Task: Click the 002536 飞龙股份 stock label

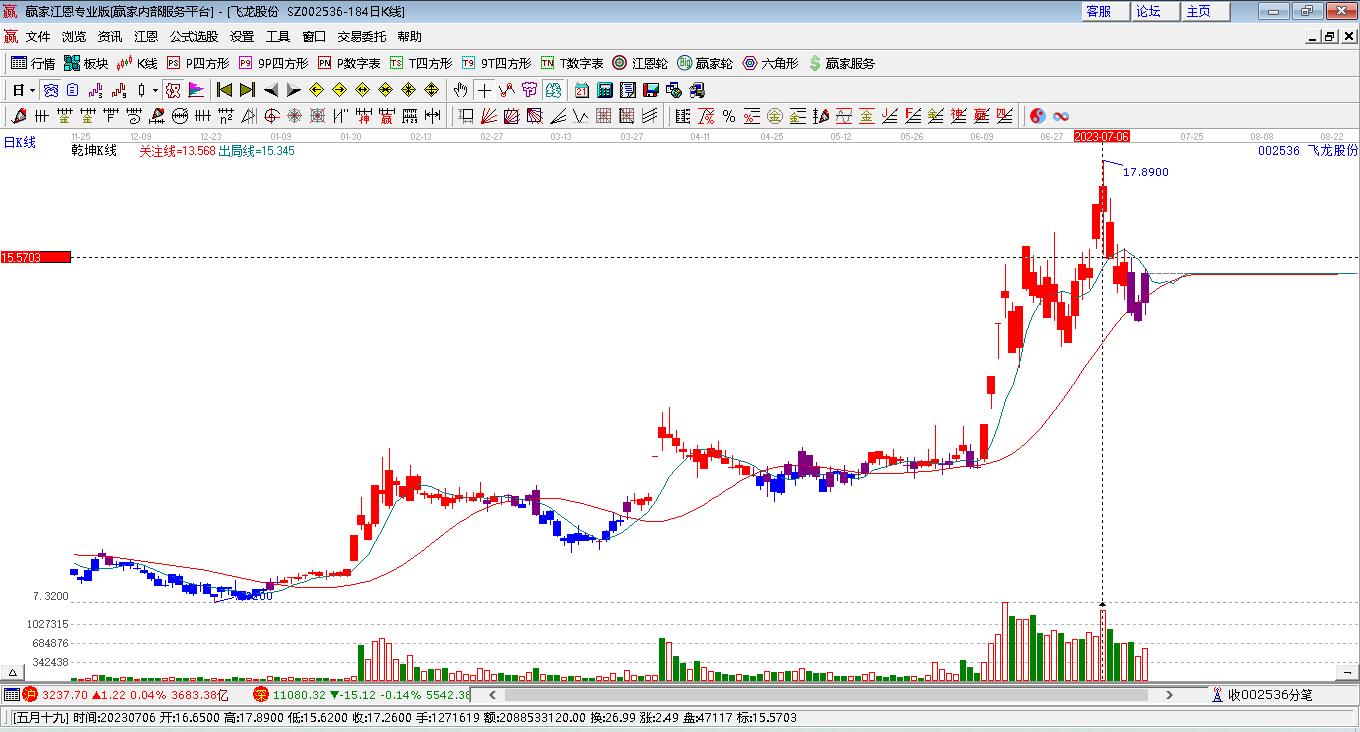Action: [1308, 151]
